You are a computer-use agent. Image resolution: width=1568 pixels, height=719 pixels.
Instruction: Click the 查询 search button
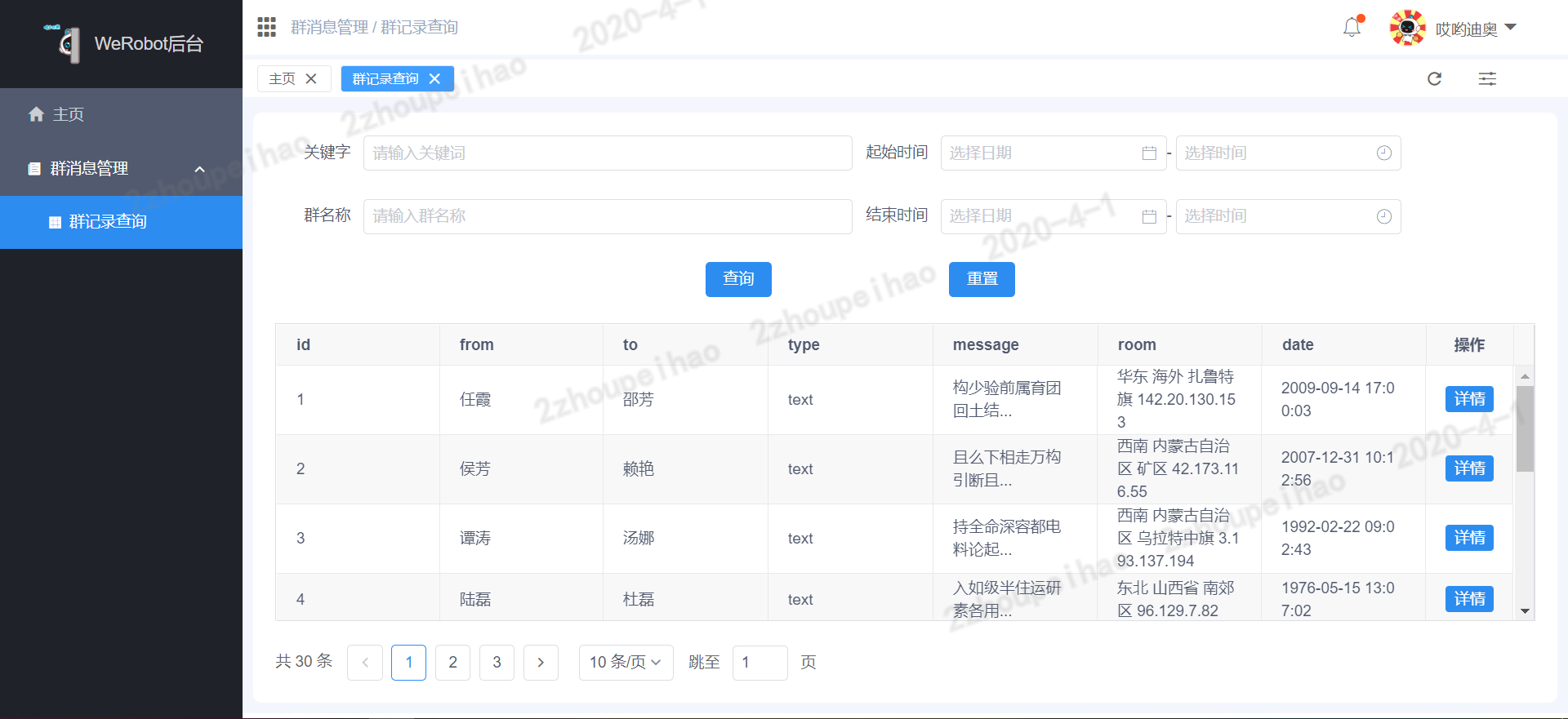point(738,279)
